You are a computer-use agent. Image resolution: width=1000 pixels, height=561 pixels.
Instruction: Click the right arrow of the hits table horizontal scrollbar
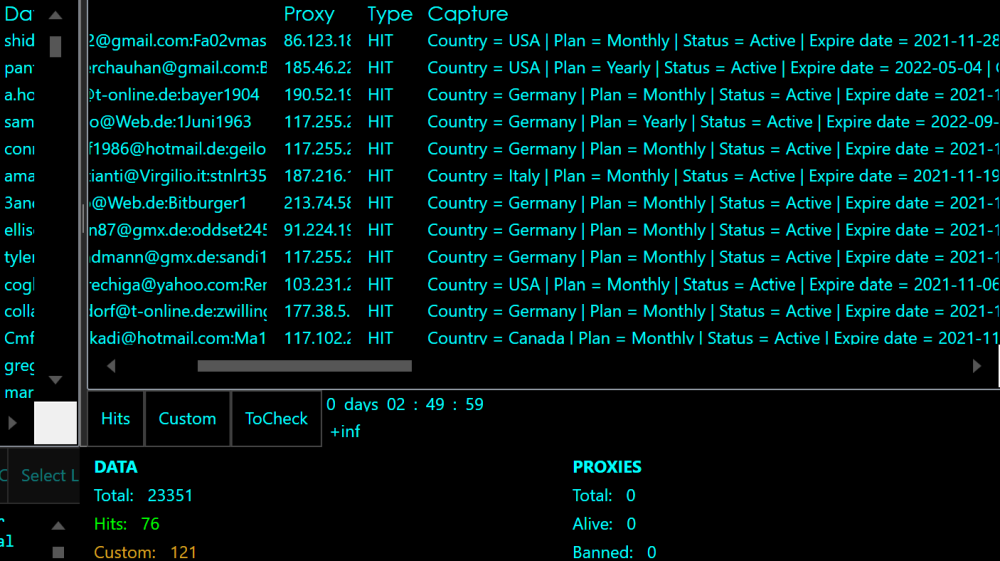[x=977, y=366]
